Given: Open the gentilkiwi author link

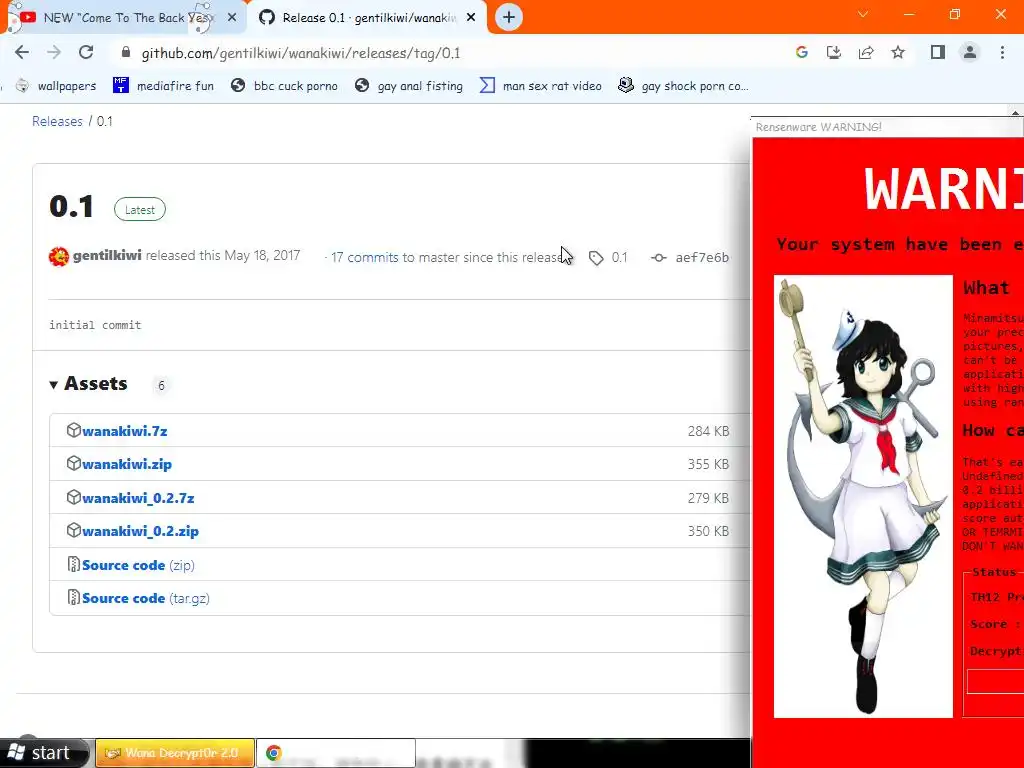Looking at the screenshot, I should (107, 255).
